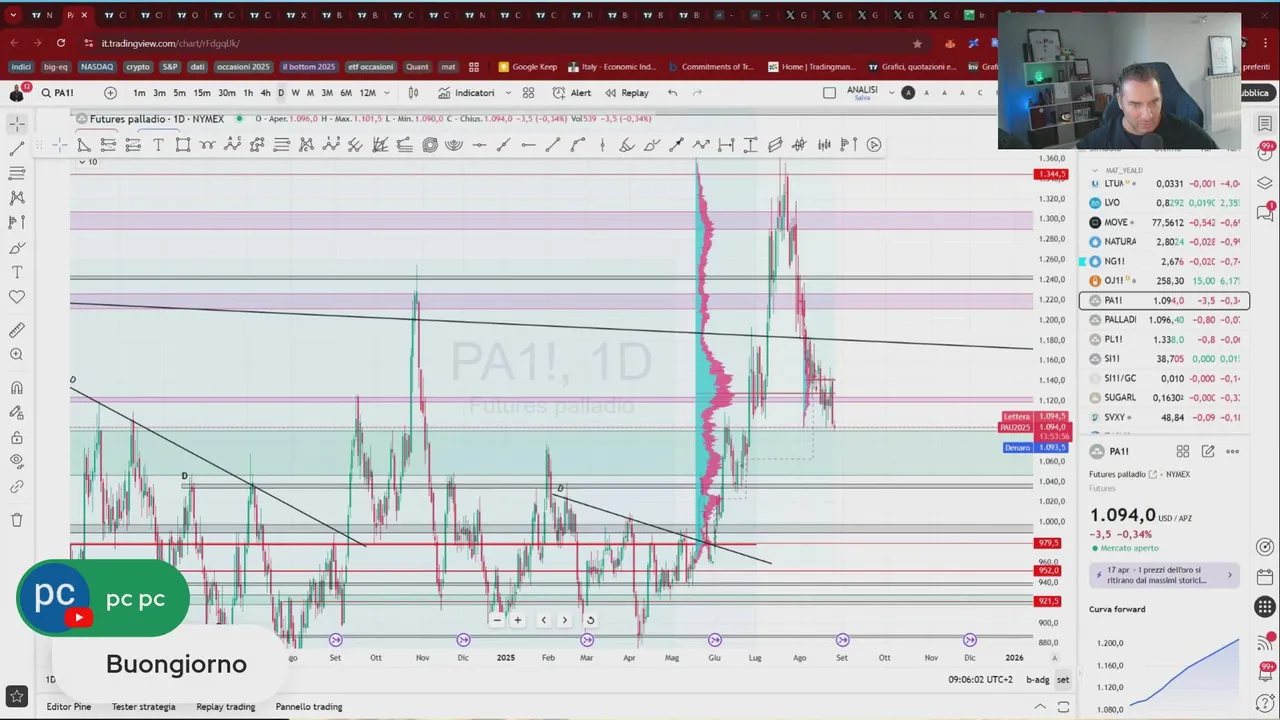
Task: Click the circle play icon ending favorites toolbar
Action: tap(874, 145)
